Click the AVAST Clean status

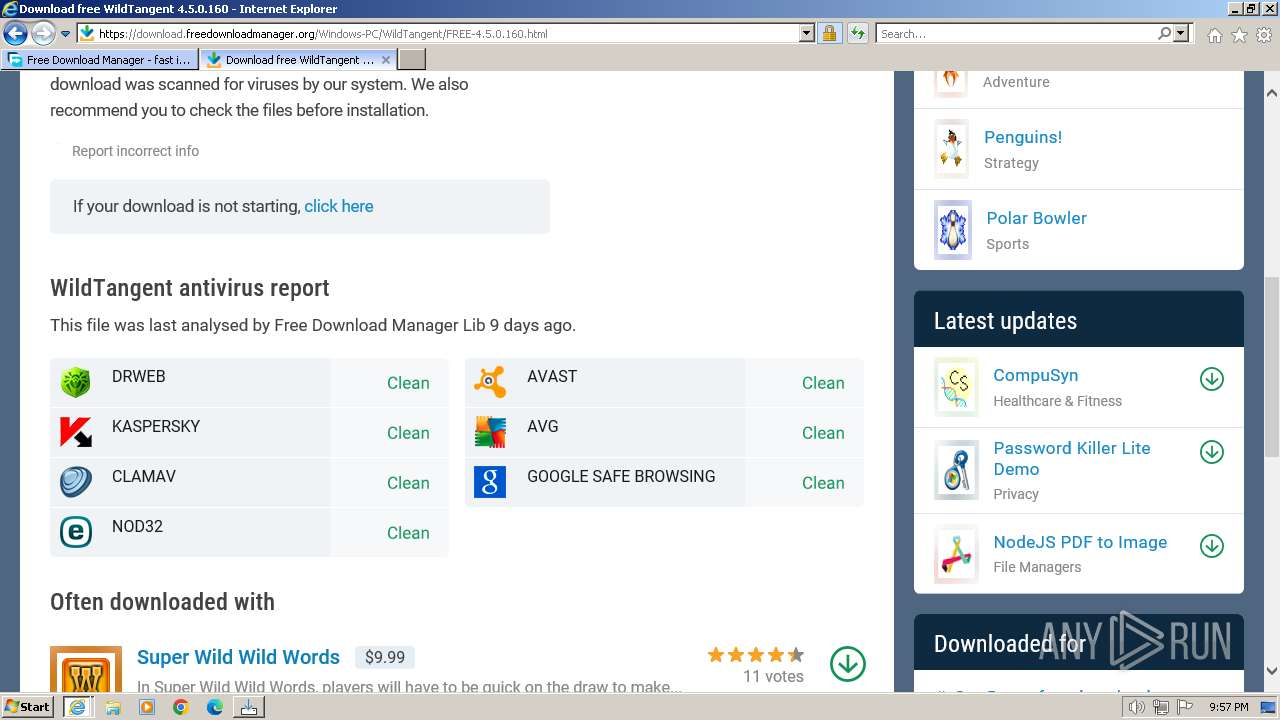(x=823, y=383)
